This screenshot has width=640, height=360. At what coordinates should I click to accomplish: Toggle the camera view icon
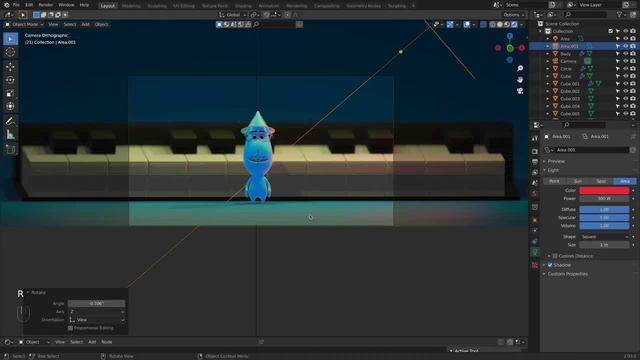[520, 91]
